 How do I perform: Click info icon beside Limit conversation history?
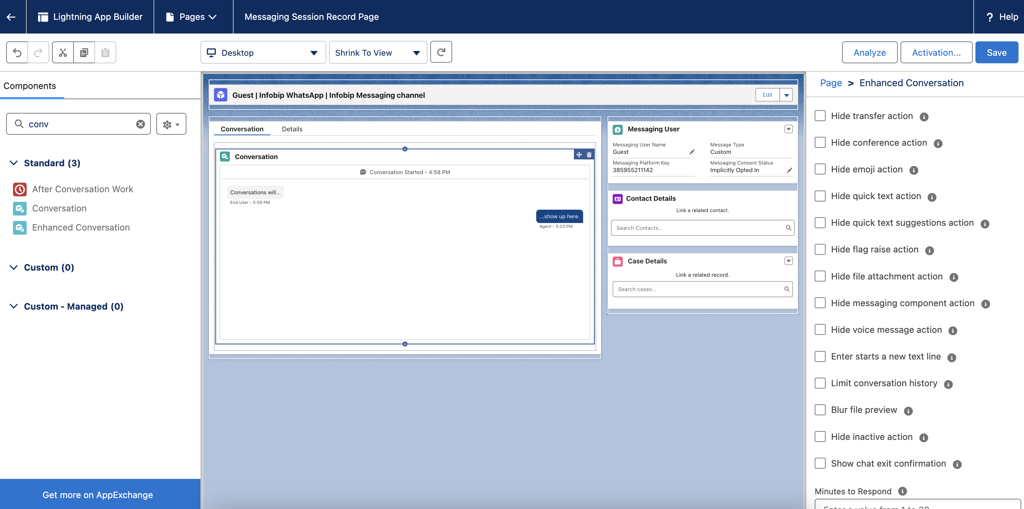[948, 384]
